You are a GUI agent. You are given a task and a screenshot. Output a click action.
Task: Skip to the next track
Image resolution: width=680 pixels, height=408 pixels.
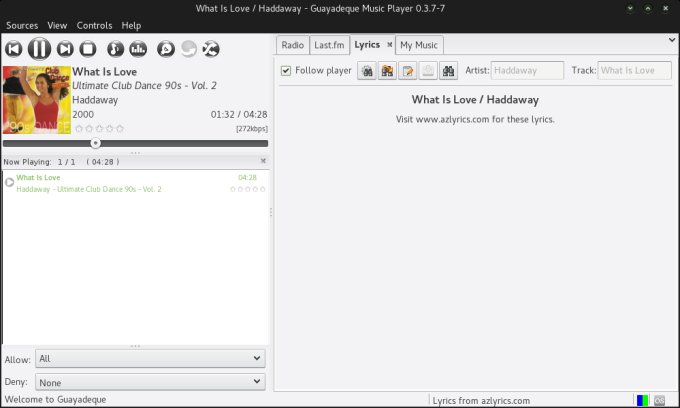65,49
